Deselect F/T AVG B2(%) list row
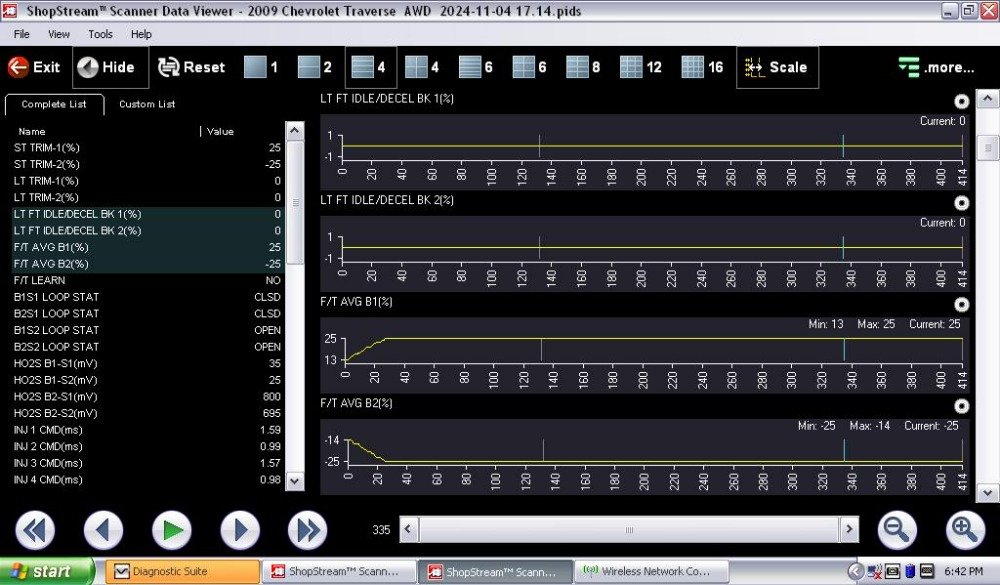Viewport: 1000px width, 585px height. pyautogui.click(x=147, y=263)
